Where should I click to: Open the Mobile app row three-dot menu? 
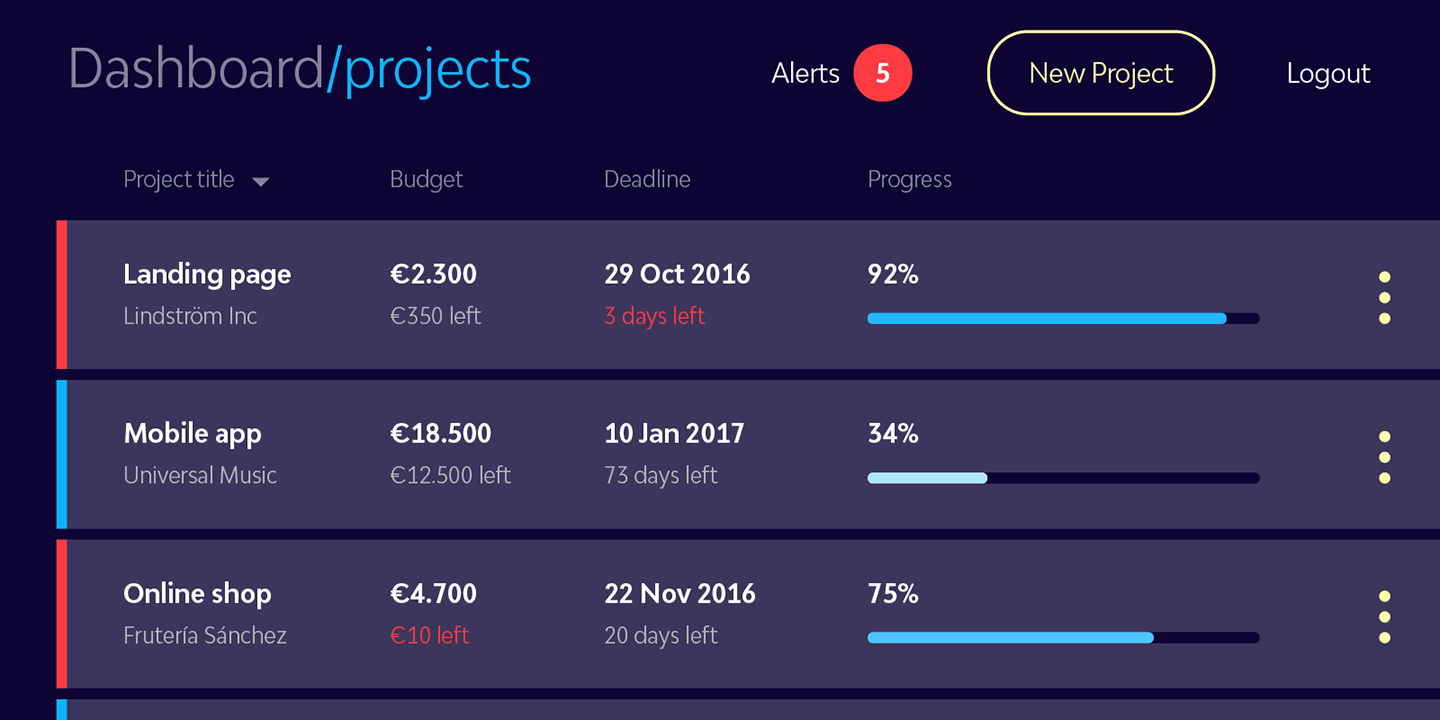pyautogui.click(x=1384, y=457)
